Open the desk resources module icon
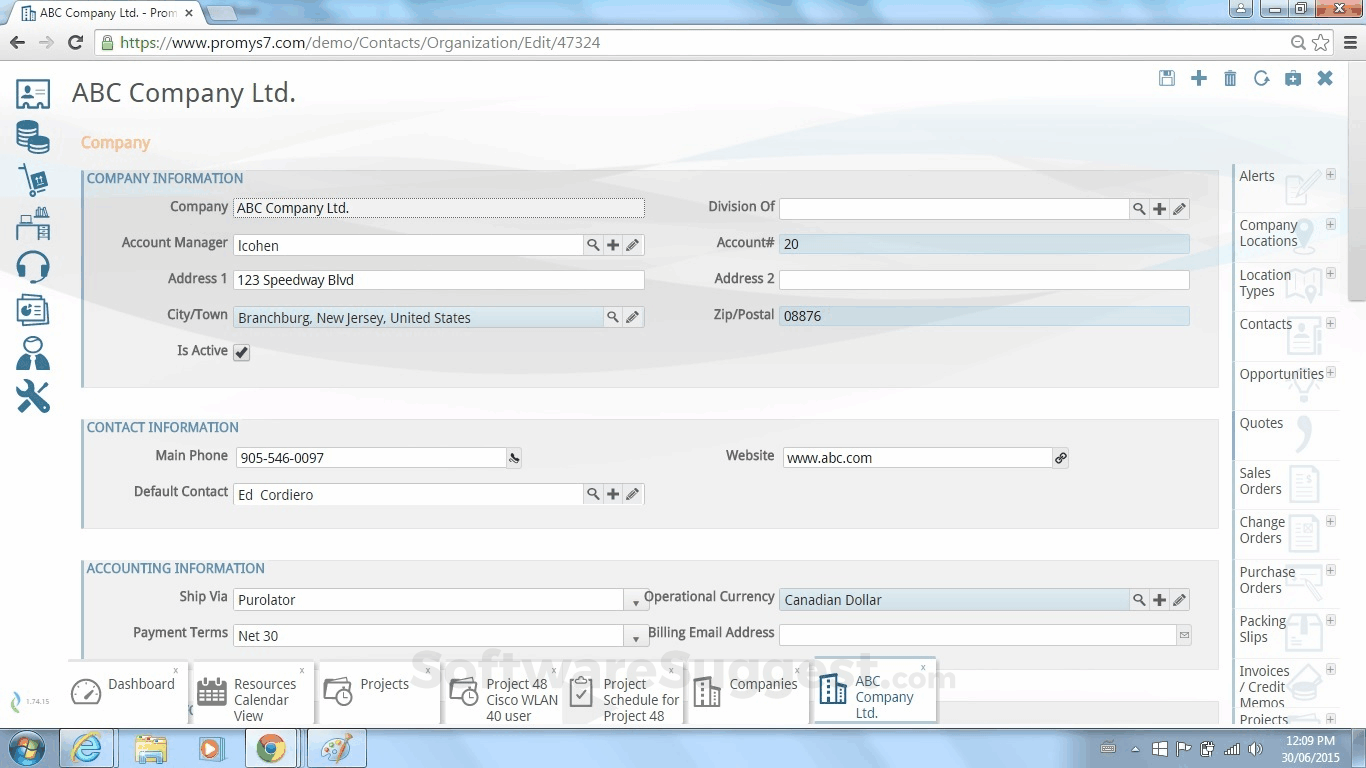Screen dimensions: 1366x768 coord(33,224)
